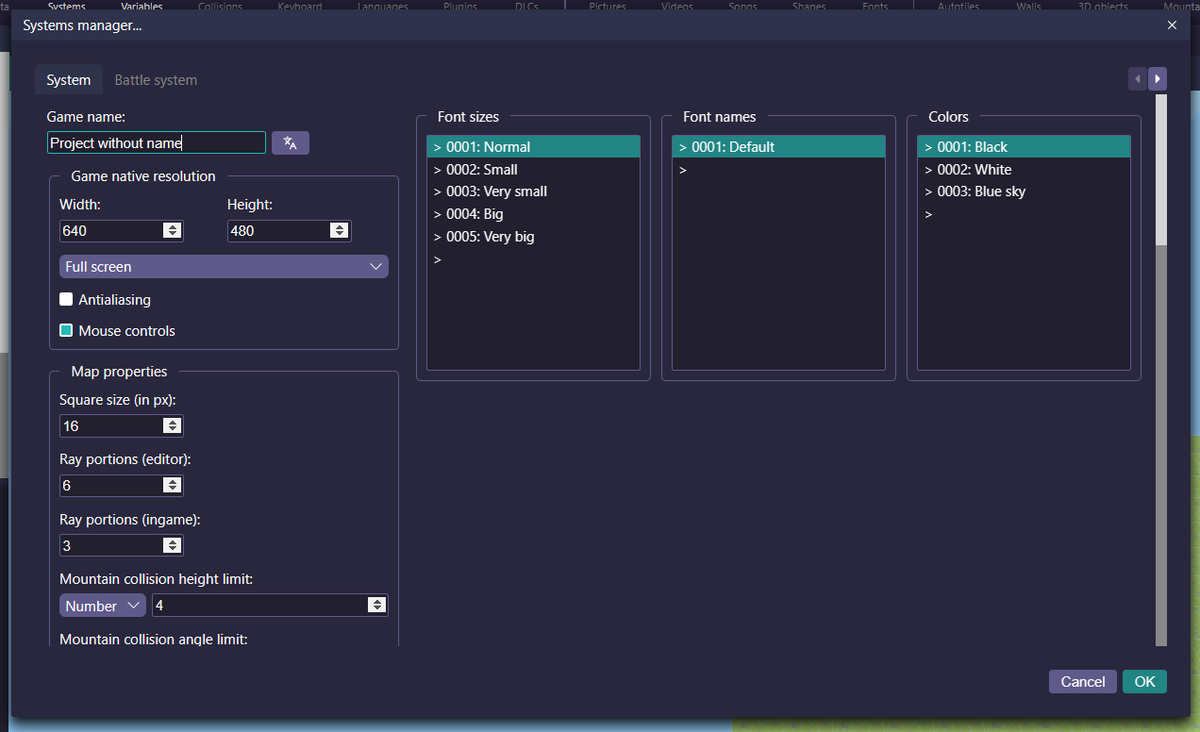Screen dimensions: 1200x732
Task: Select font name "0001: Default"
Action: pos(778,147)
